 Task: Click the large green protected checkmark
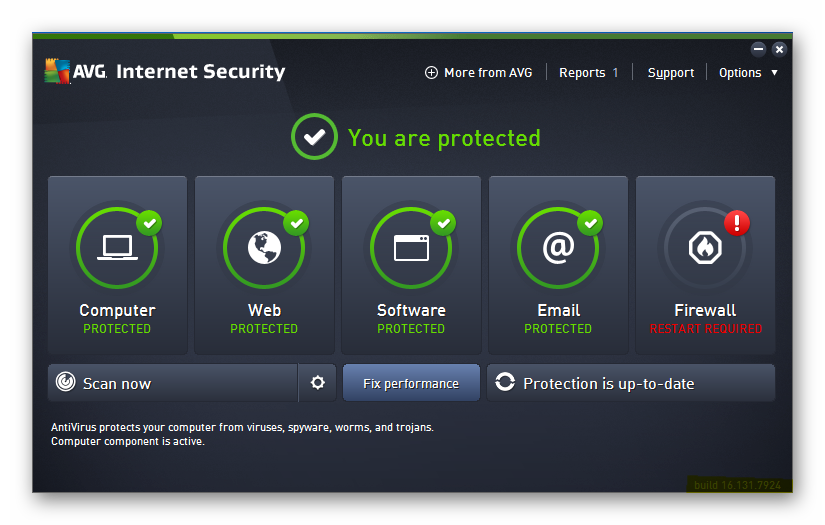[314, 137]
